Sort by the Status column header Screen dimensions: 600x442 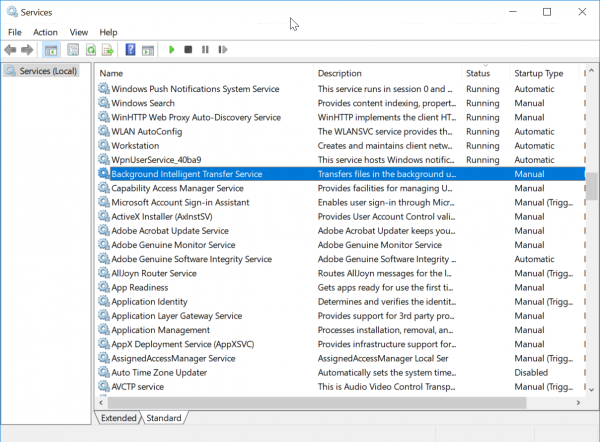478,73
